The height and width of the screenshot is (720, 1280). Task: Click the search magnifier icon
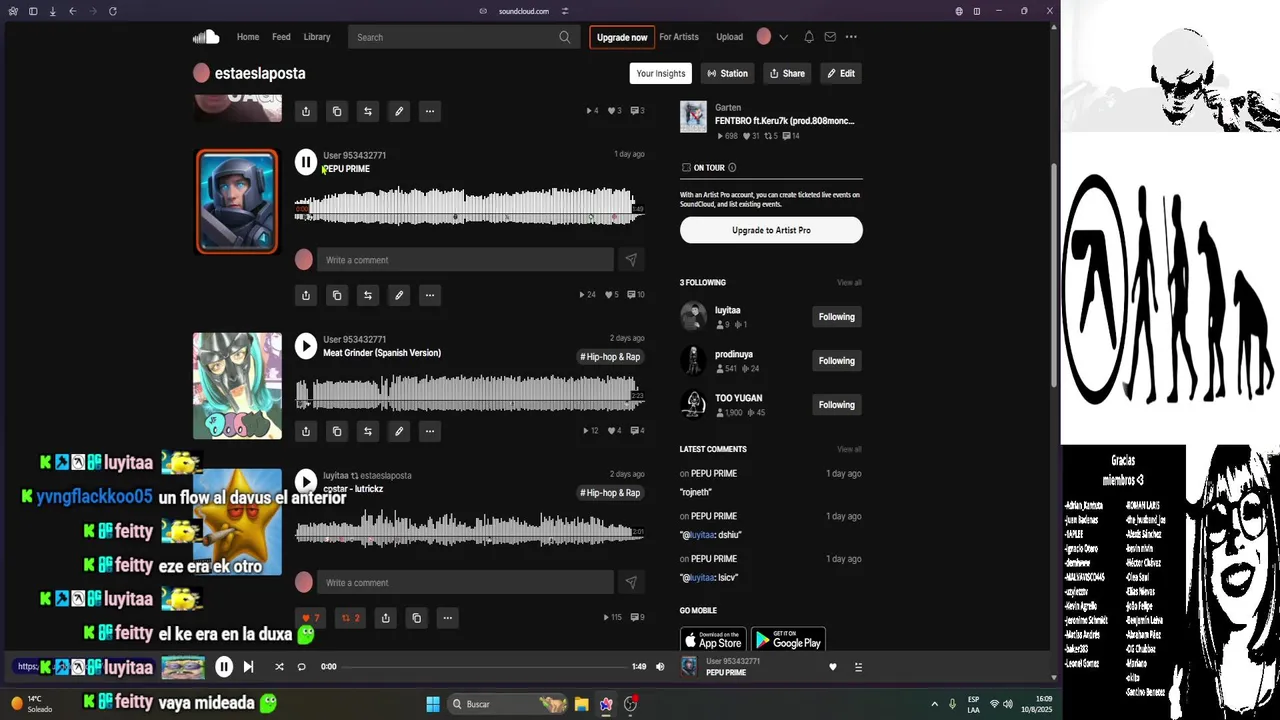coord(565,37)
